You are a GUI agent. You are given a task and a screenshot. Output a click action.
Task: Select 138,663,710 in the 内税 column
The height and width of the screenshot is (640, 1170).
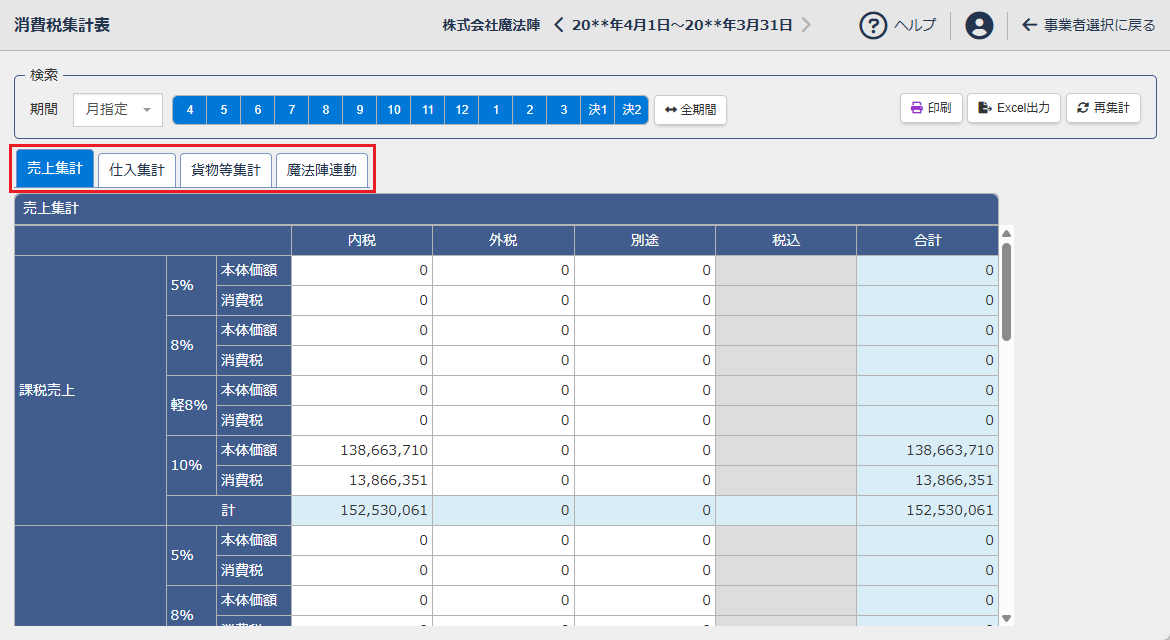pos(362,451)
